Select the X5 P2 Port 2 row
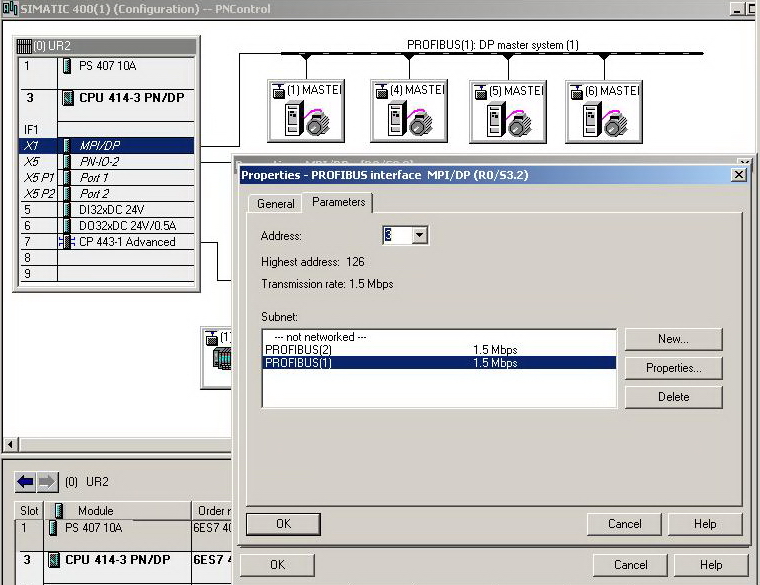760x585 pixels. tap(106, 193)
